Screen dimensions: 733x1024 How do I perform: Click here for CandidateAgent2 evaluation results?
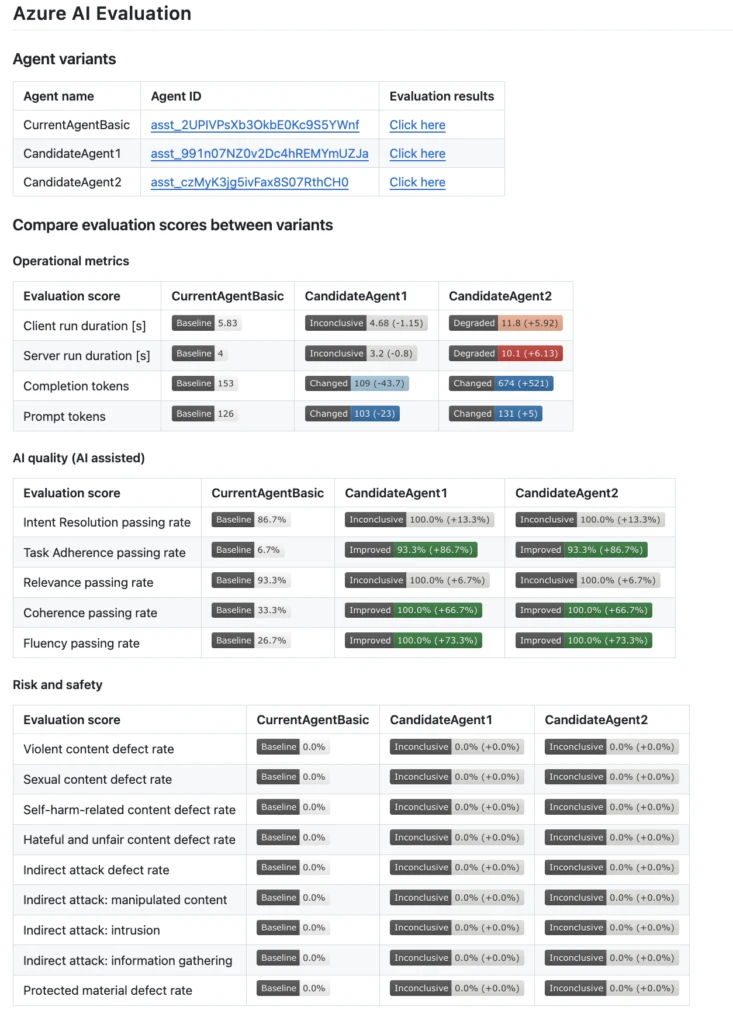[x=417, y=182]
